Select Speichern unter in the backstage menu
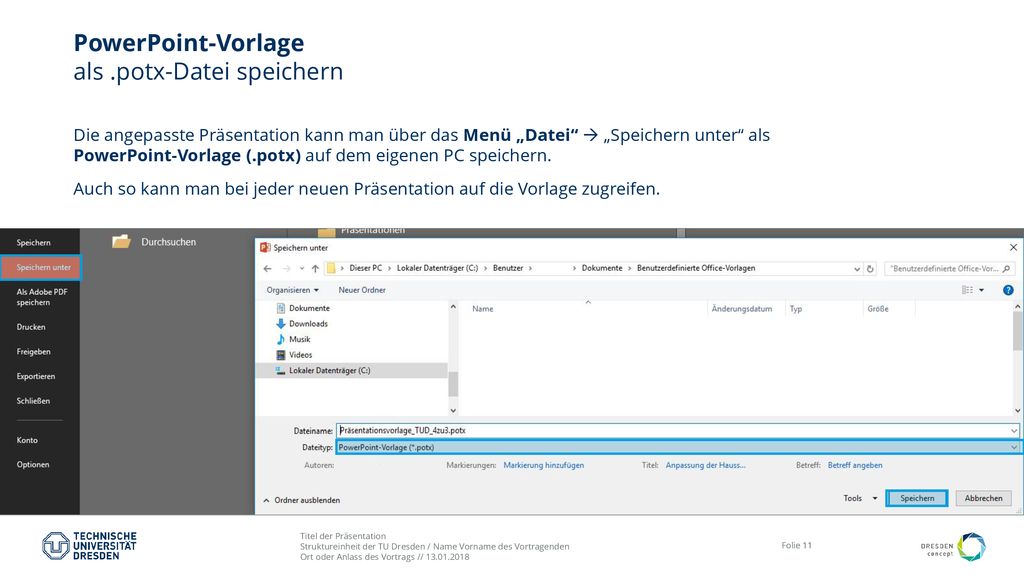1024x576 pixels. (40, 267)
